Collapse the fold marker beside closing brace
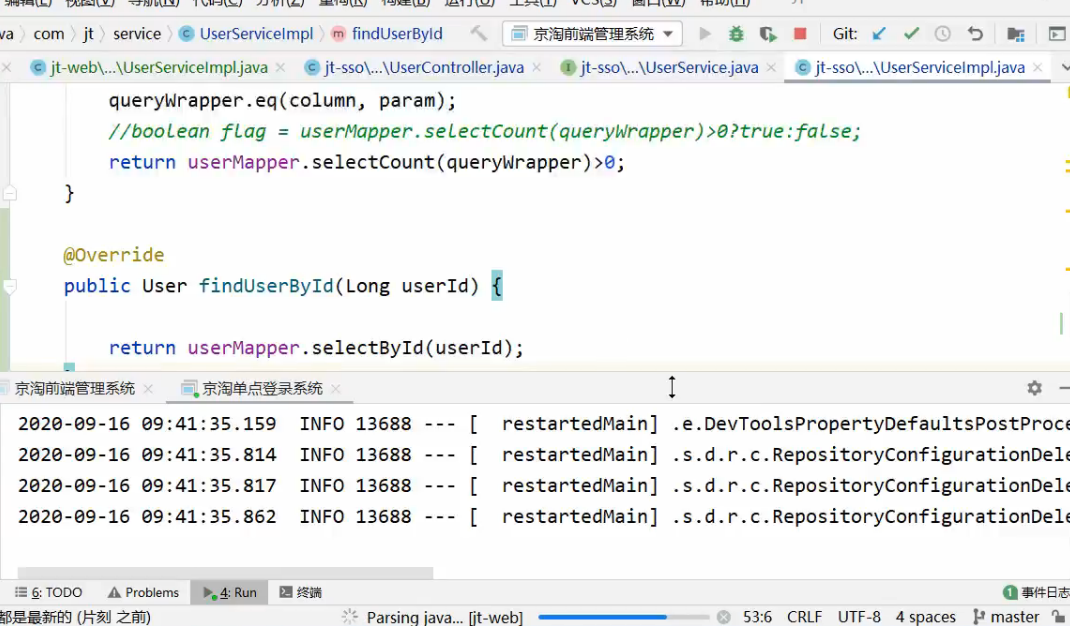The width and height of the screenshot is (1070, 626). click(10, 193)
